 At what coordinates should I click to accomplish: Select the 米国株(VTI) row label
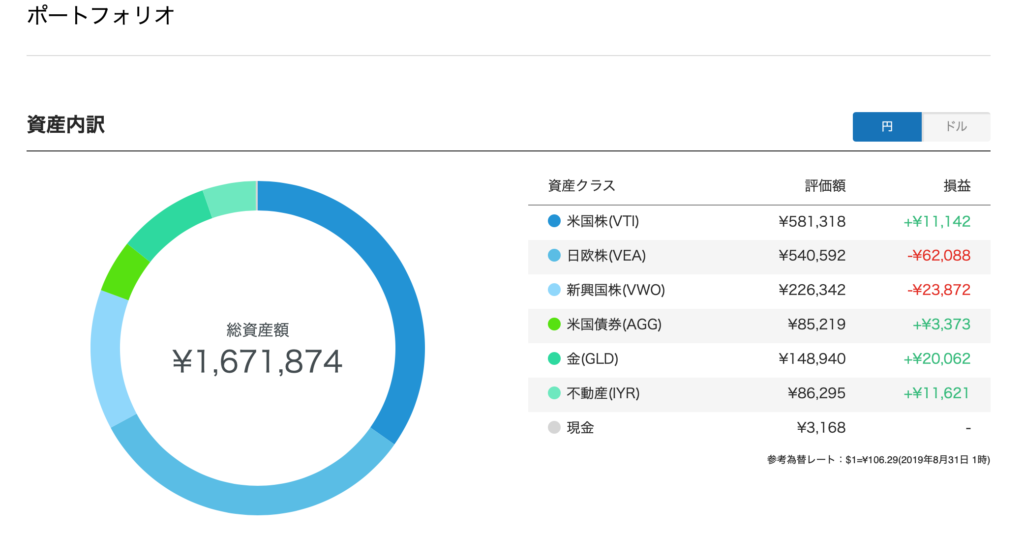point(603,221)
